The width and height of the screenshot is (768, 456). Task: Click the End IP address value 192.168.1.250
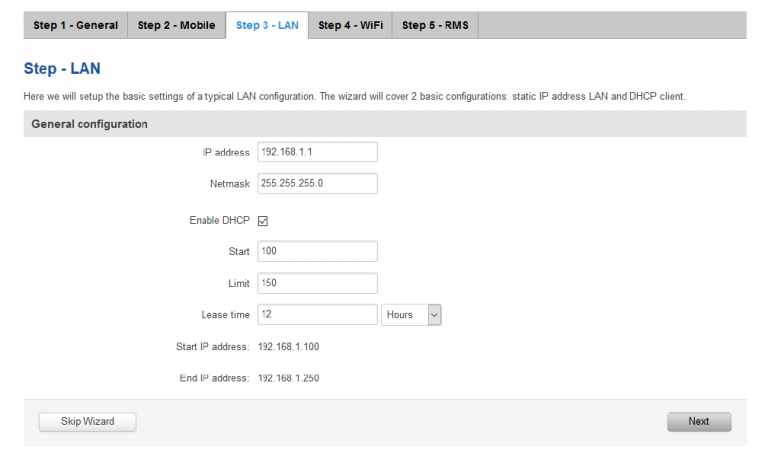289,378
